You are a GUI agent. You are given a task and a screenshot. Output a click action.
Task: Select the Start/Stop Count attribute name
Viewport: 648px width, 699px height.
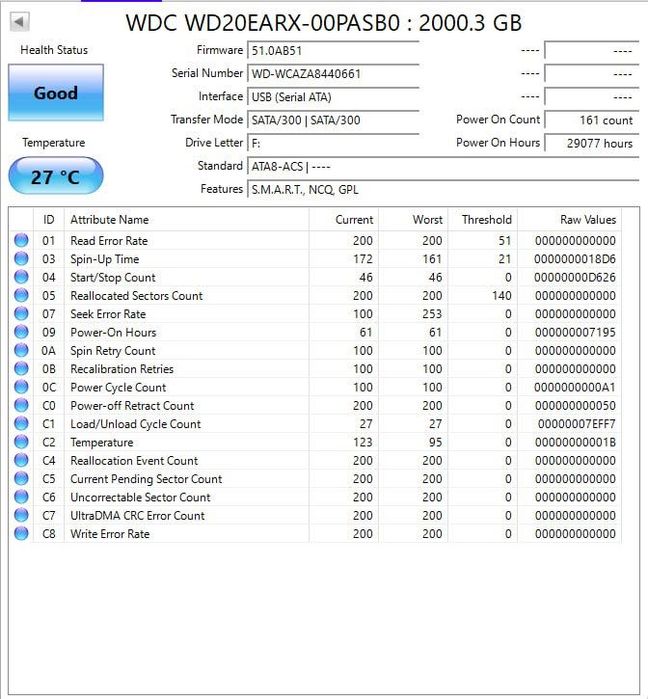pyautogui.click(x=113, y=277)
